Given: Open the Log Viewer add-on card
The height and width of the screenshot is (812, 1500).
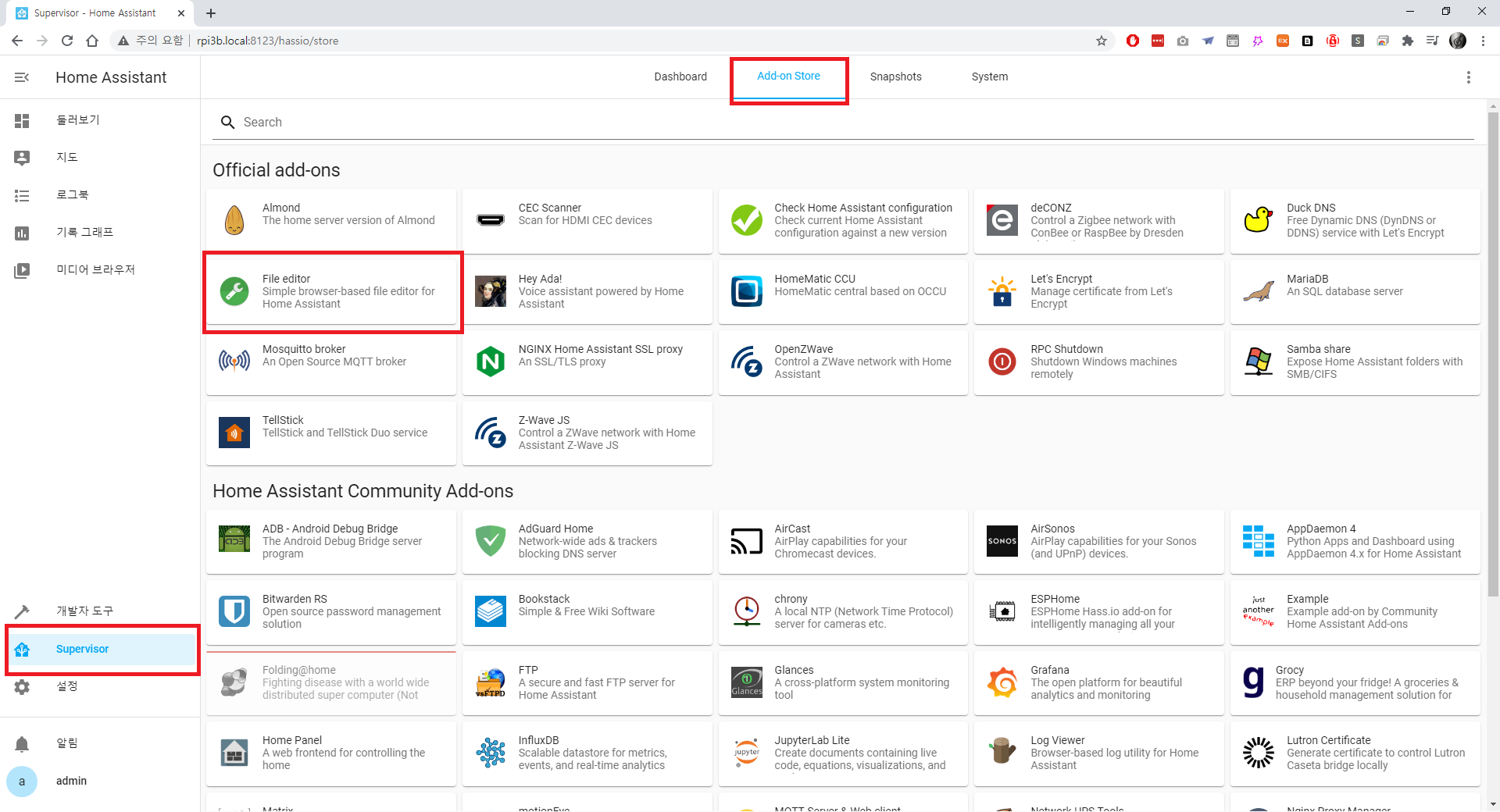Looking at the screenshot, I should (x=1098, y=753).
